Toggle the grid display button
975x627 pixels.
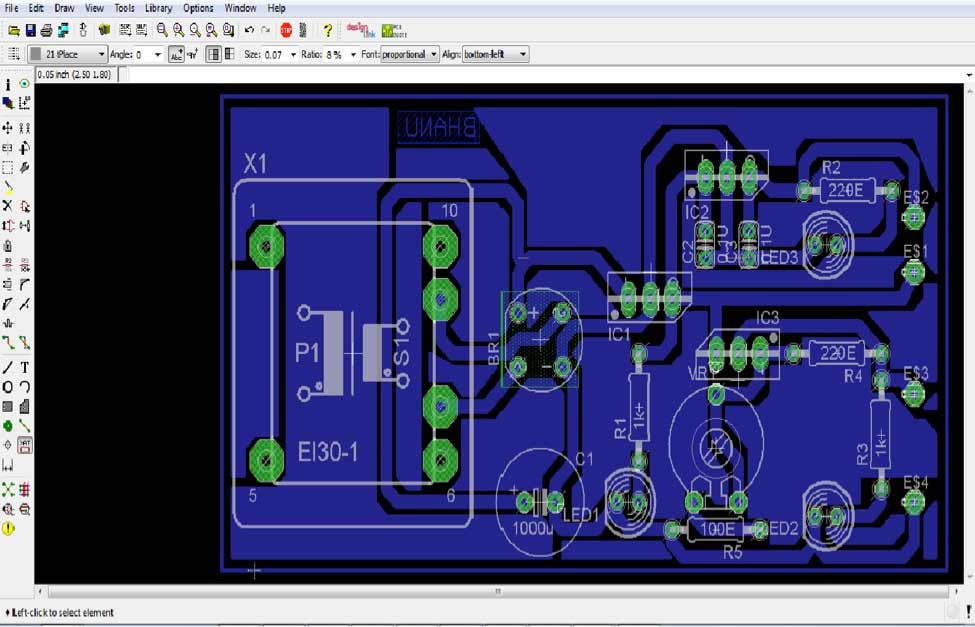(213, 54)
